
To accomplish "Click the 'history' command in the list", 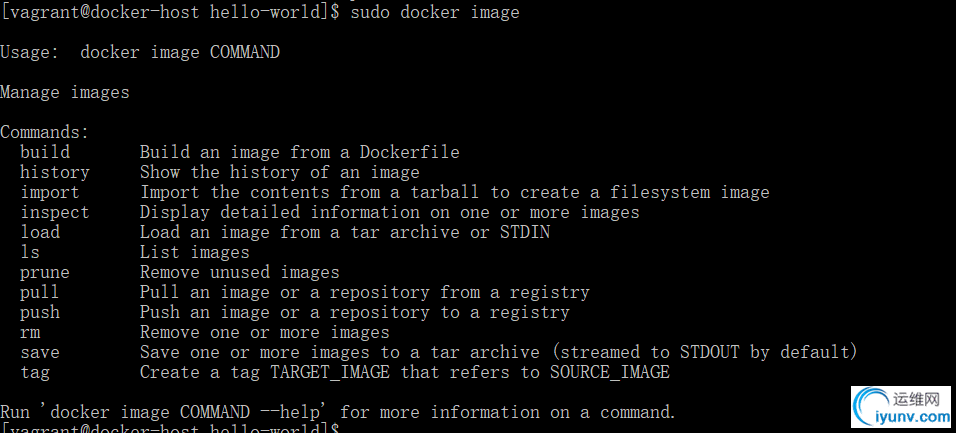I will pyautogui.click(x=55, y=172).
